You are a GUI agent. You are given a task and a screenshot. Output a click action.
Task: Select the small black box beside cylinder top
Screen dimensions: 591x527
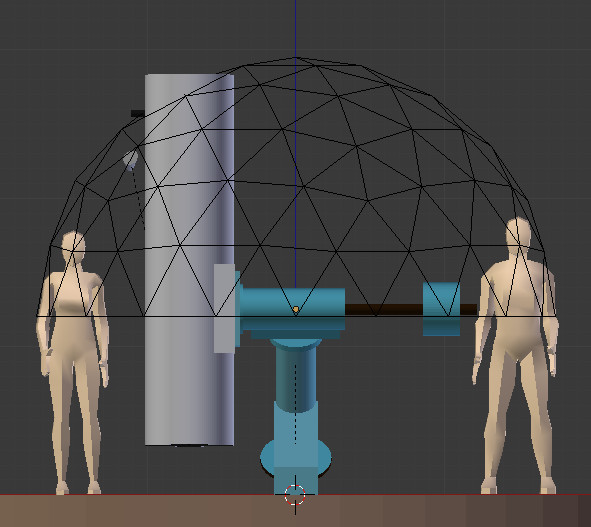click(x=138, y=113)
